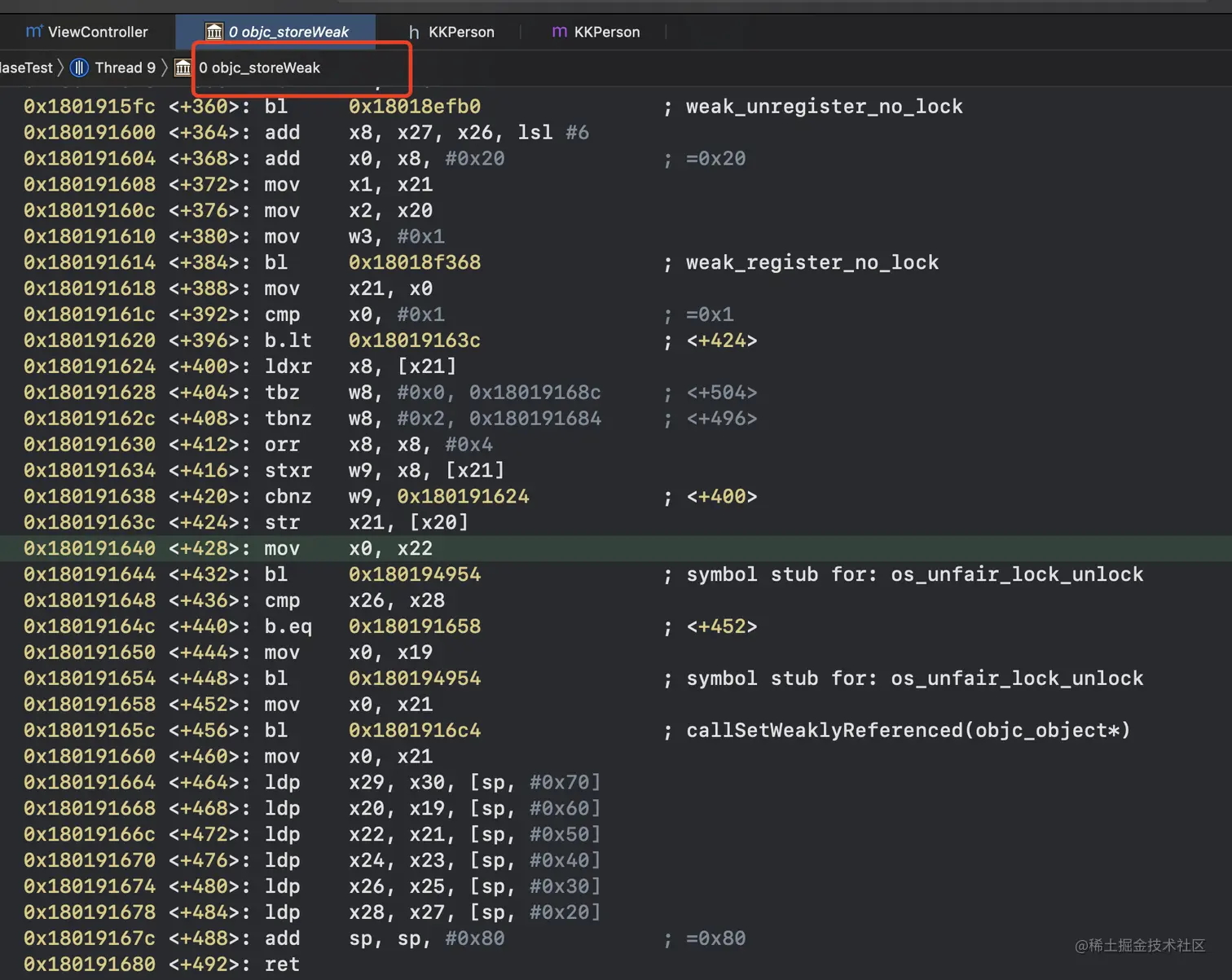Click operands x8, x27, x26, lsl #6
Screen dimensions: 1232x980
point(469,133)
